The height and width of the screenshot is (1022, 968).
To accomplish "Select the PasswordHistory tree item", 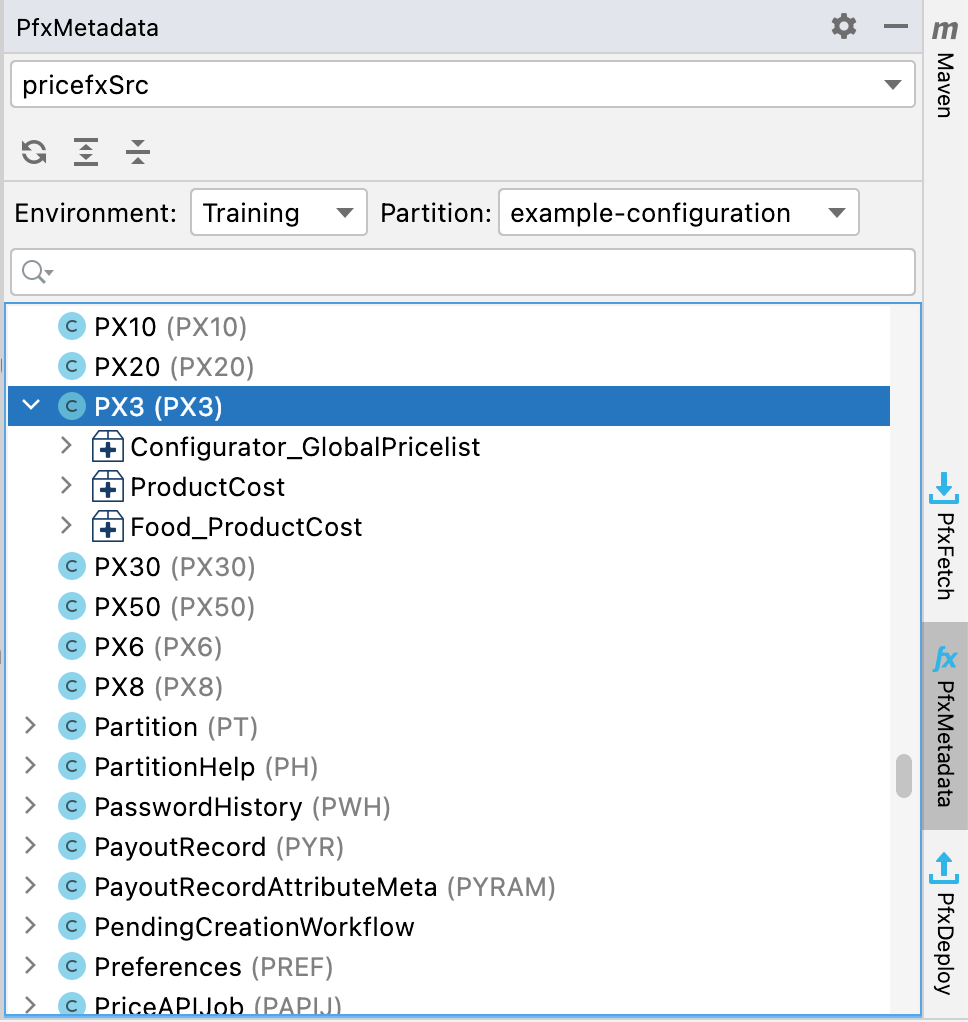I will (x=197, y=807).
